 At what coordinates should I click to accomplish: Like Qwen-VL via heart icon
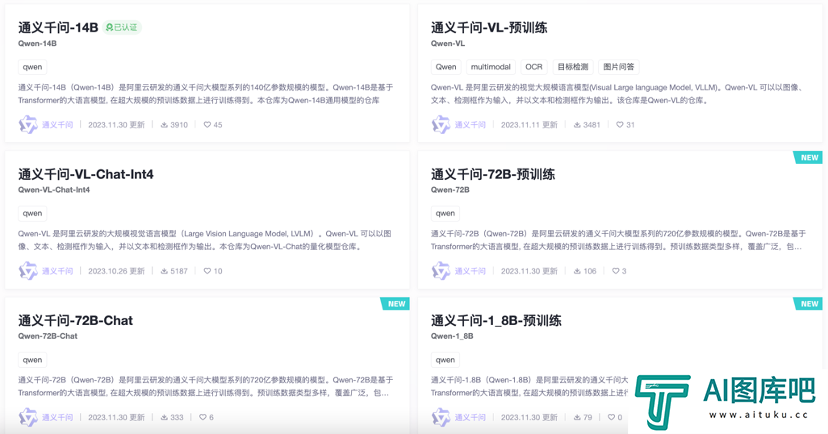tap(620, 125)
